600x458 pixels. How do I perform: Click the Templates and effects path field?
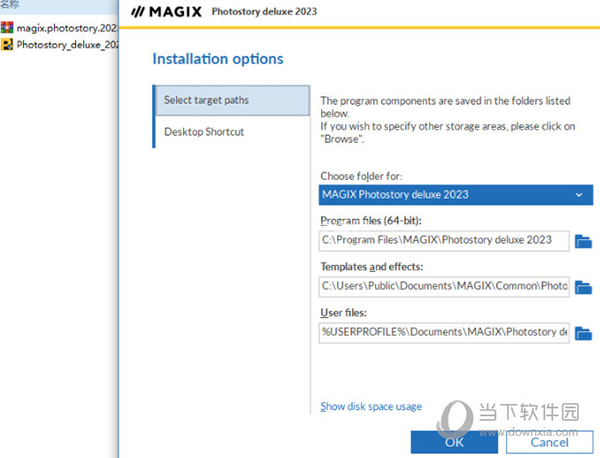(444, 287)
